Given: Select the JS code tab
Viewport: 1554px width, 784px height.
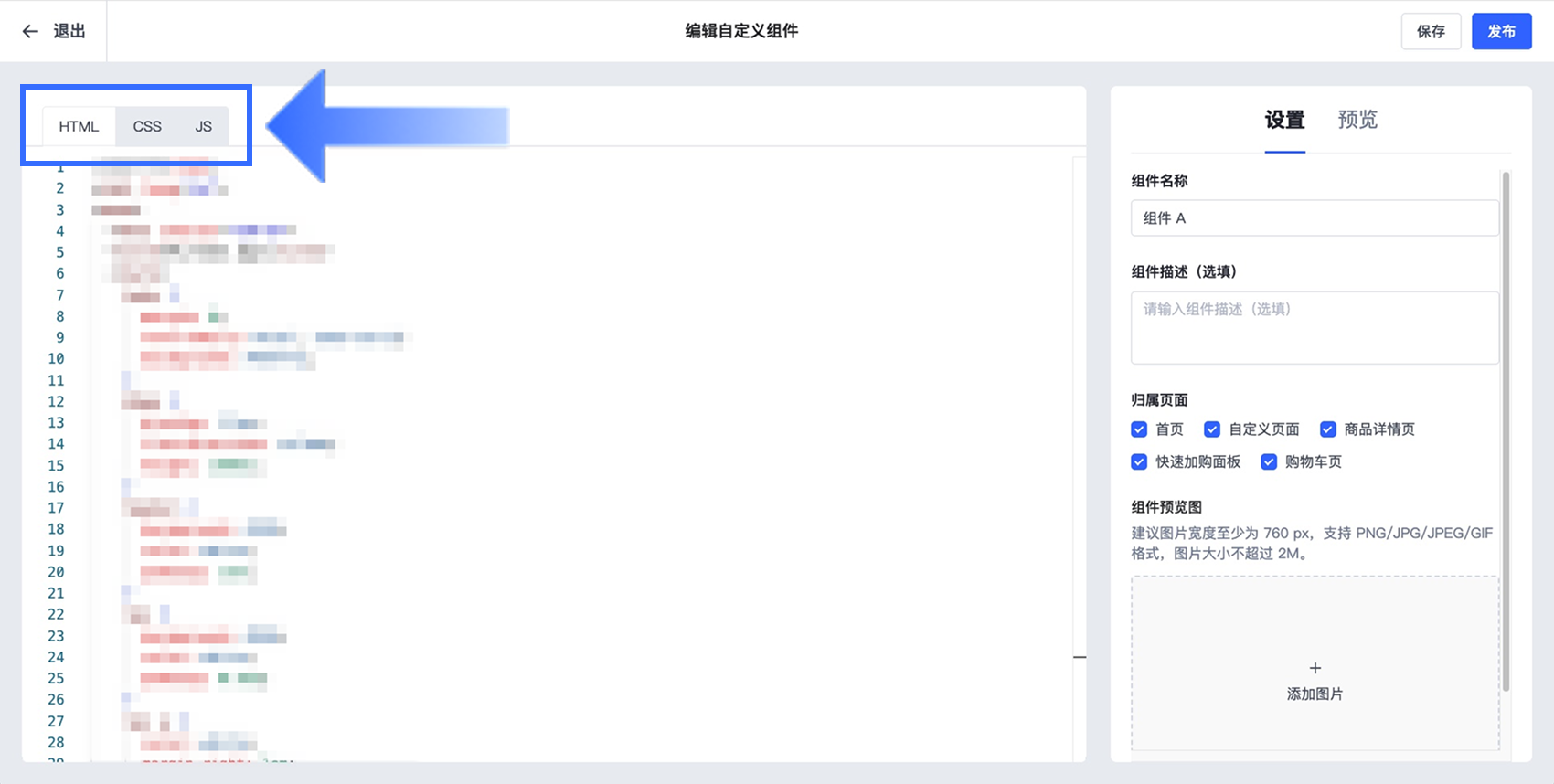Looking at the screenshot, I should [203, 126].
